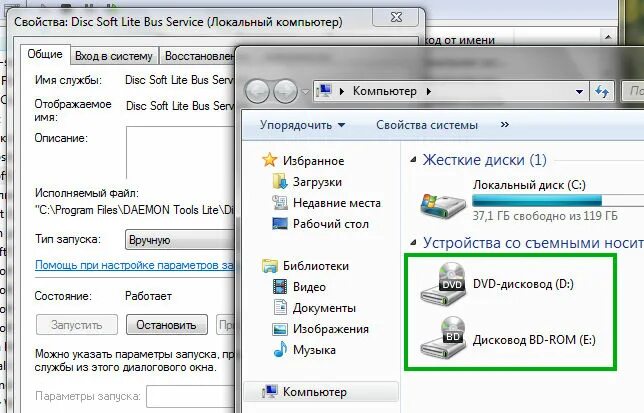
Task: Collapse the Устройства со съемными носителями group
Action: pos(413,243)
